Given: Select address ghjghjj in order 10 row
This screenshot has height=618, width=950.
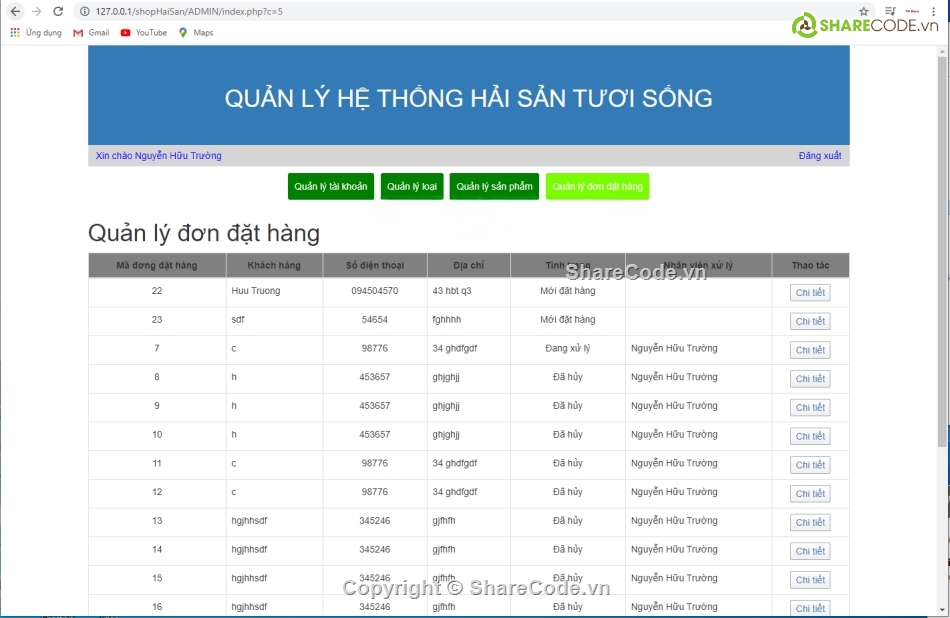Looking at the screenshot, I should click(x=446, y=434).
